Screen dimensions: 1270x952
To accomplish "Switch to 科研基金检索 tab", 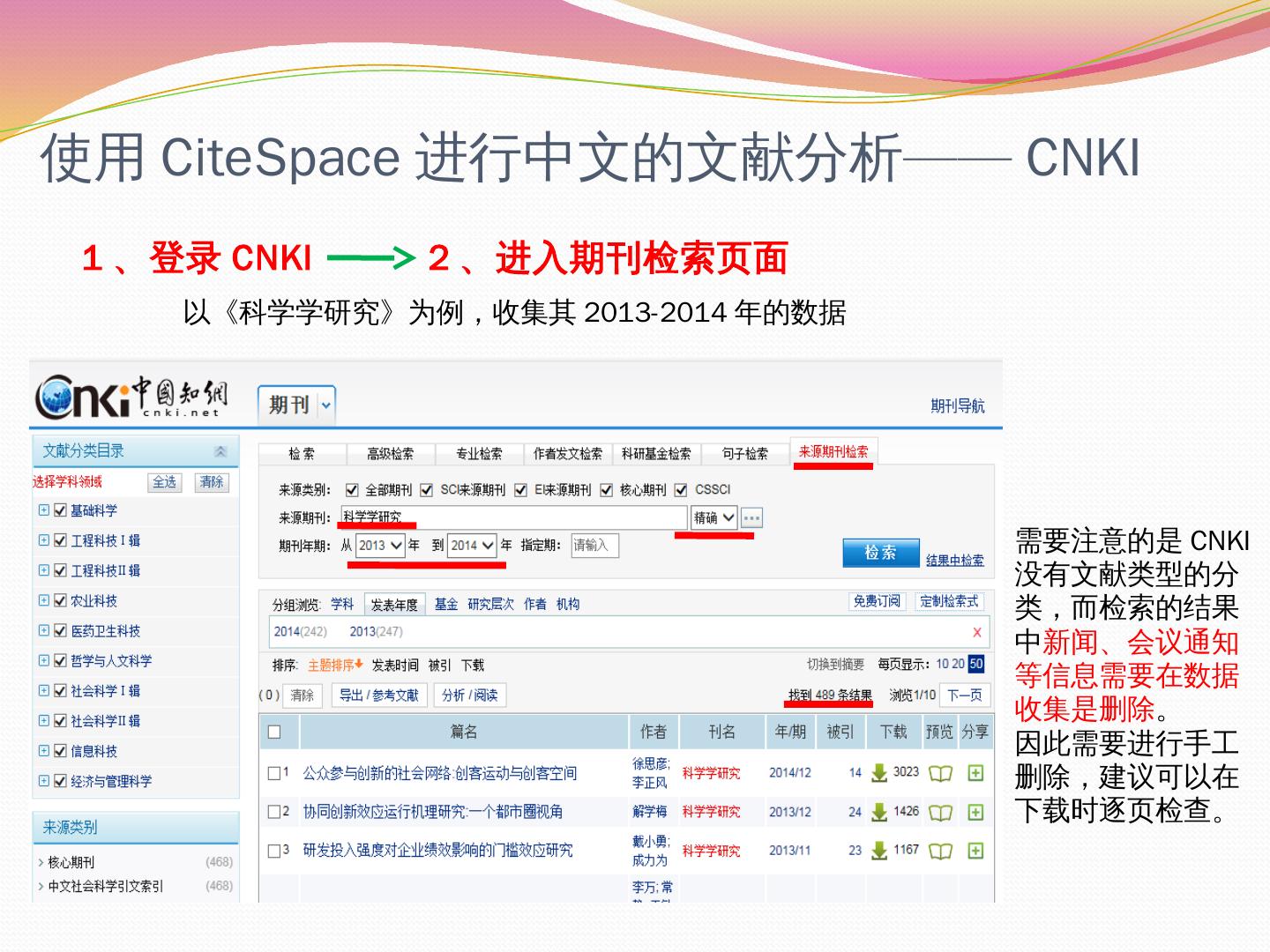I will [x=656, y=454].
